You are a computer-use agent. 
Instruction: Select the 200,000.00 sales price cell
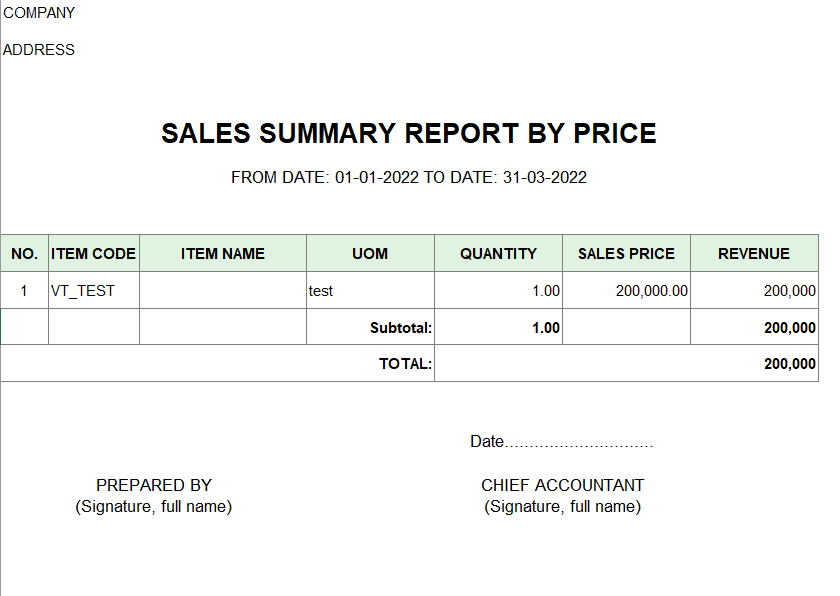626,290
